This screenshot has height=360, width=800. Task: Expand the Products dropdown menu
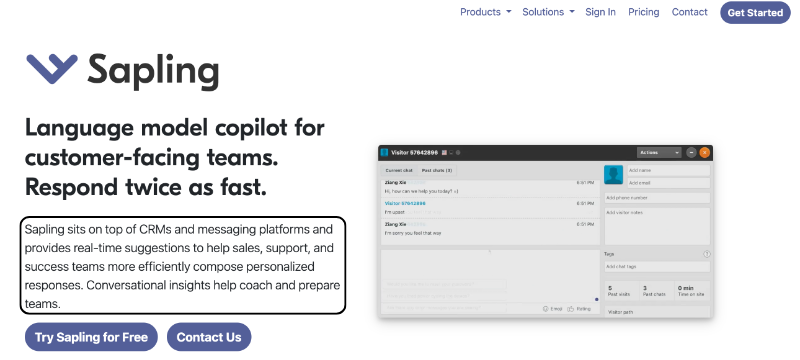(486, 12)
